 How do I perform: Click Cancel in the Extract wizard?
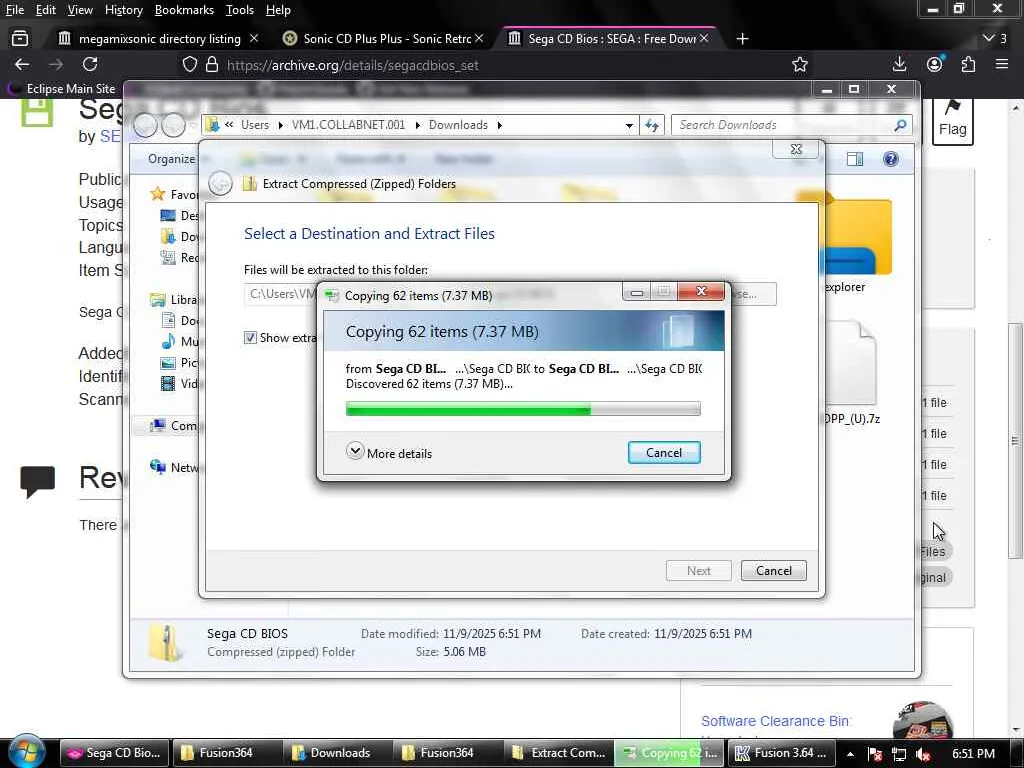[773, 570]
